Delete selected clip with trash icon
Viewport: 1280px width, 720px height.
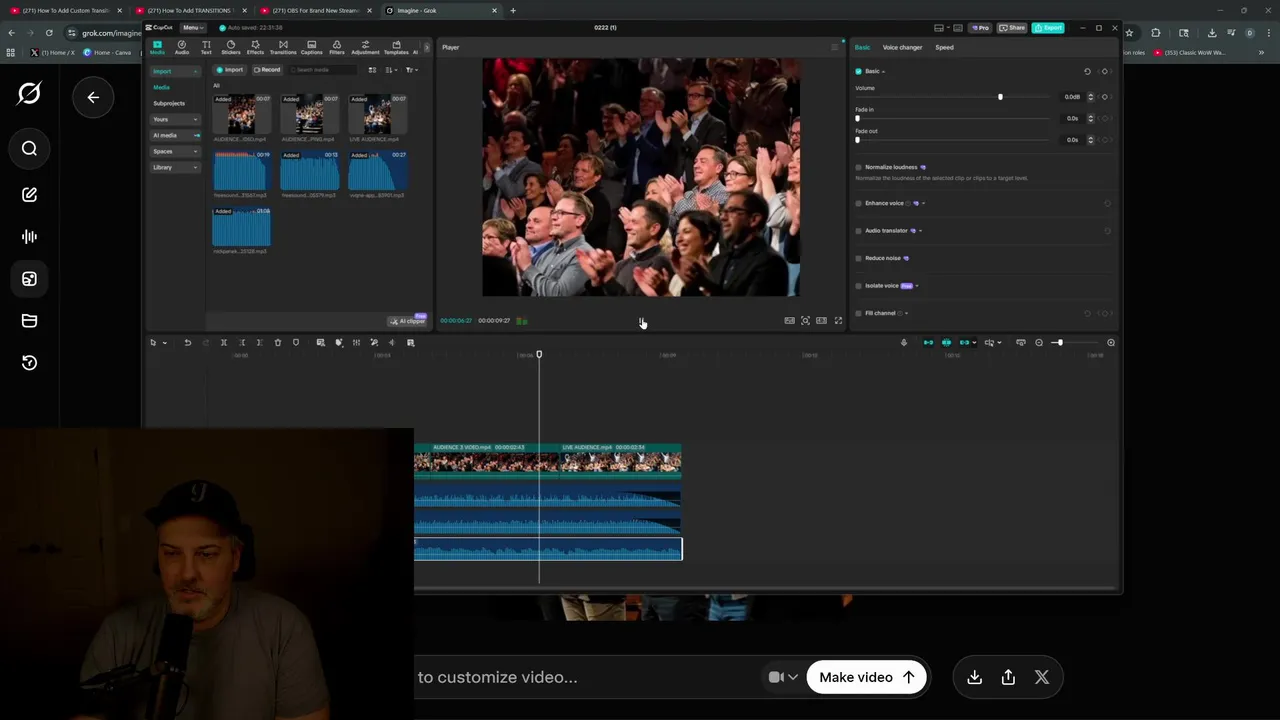pyautogui.click(x=278, y=343)
